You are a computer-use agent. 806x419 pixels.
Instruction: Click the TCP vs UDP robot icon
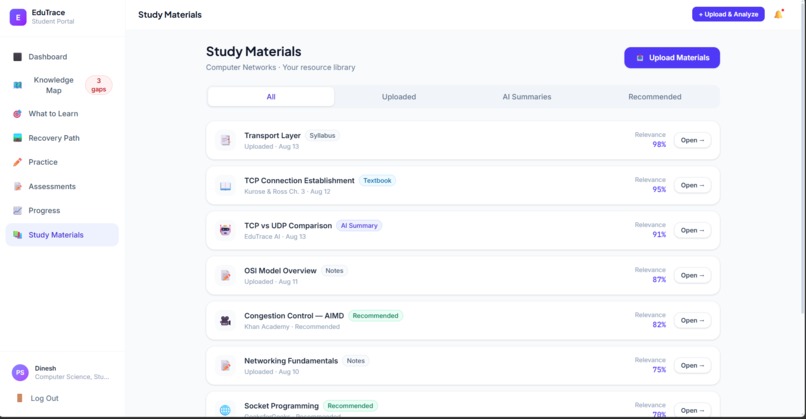click(x=225, y=230)
